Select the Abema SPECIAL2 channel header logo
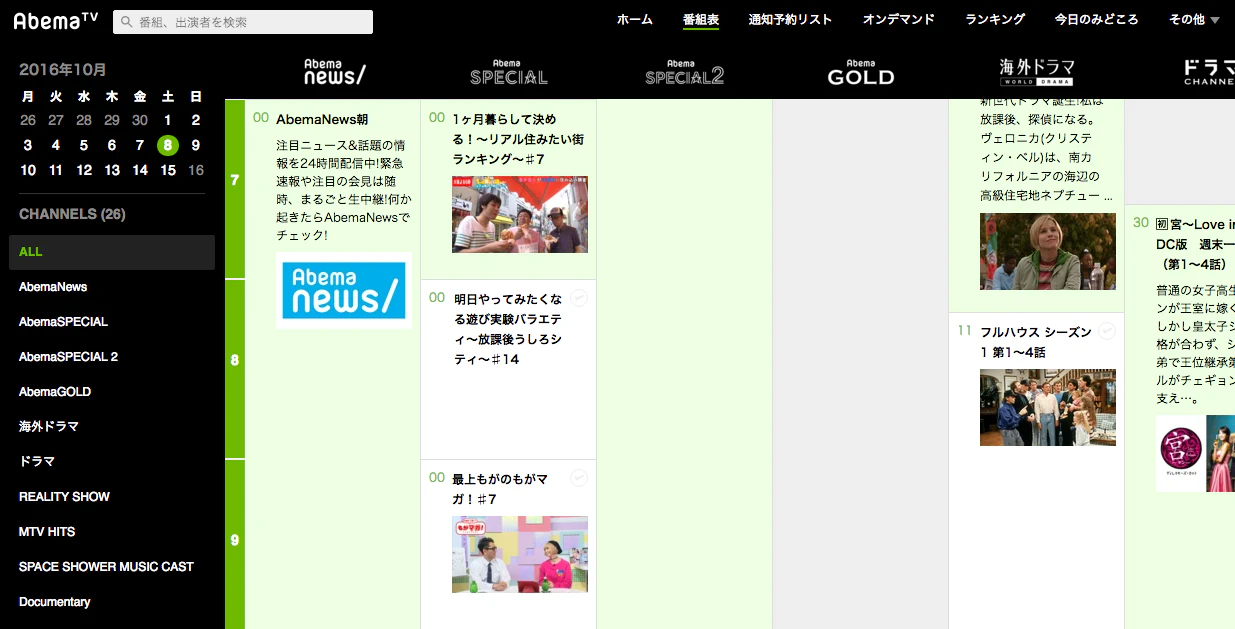The image size is (1235, 629). [685, 72]
